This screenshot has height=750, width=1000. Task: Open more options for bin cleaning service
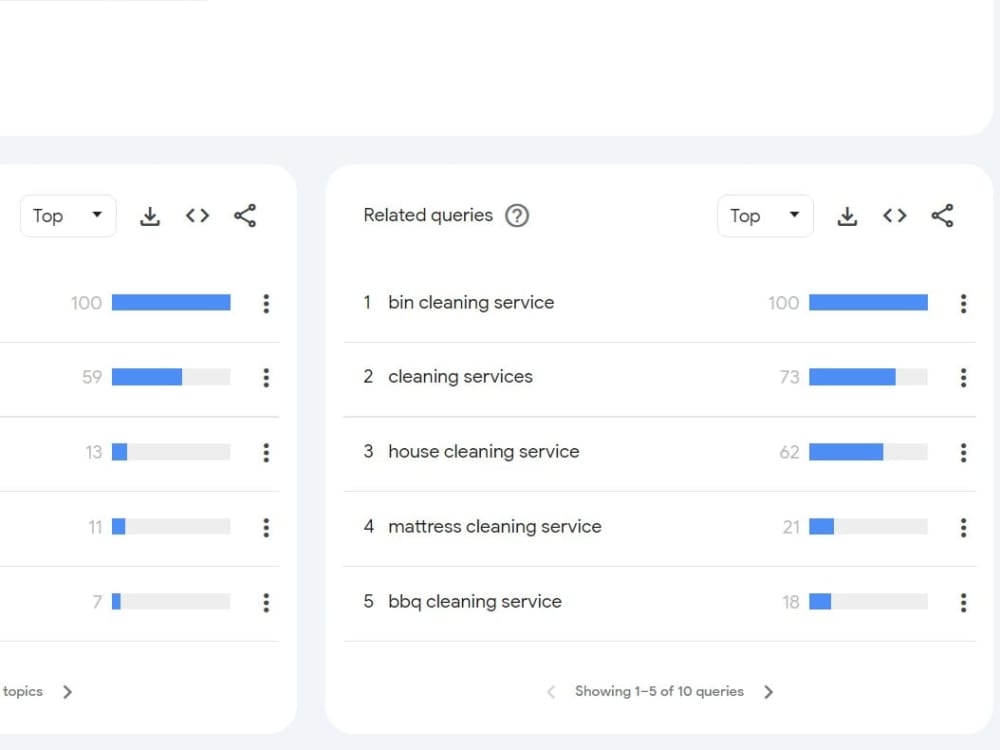(963, 304)
